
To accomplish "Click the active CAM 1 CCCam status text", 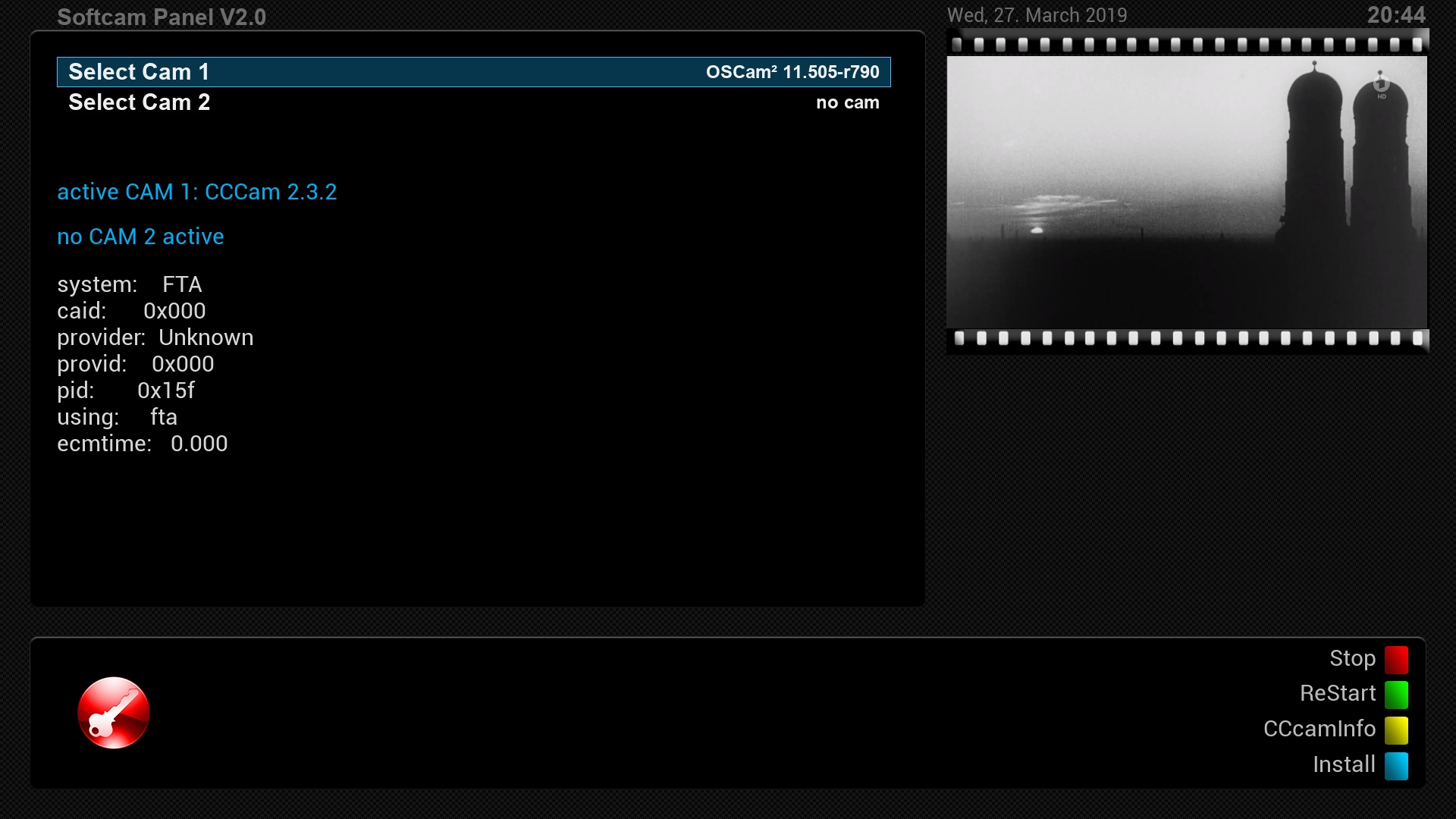I will 197,192.
